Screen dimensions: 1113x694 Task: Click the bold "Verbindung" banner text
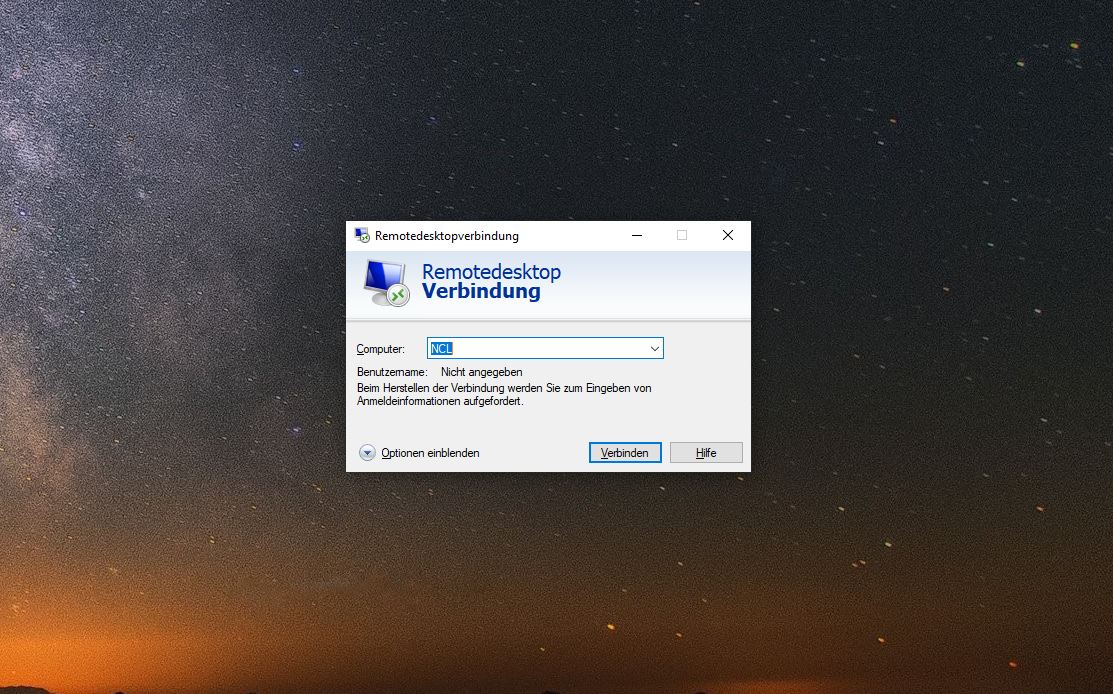[481, 292]
